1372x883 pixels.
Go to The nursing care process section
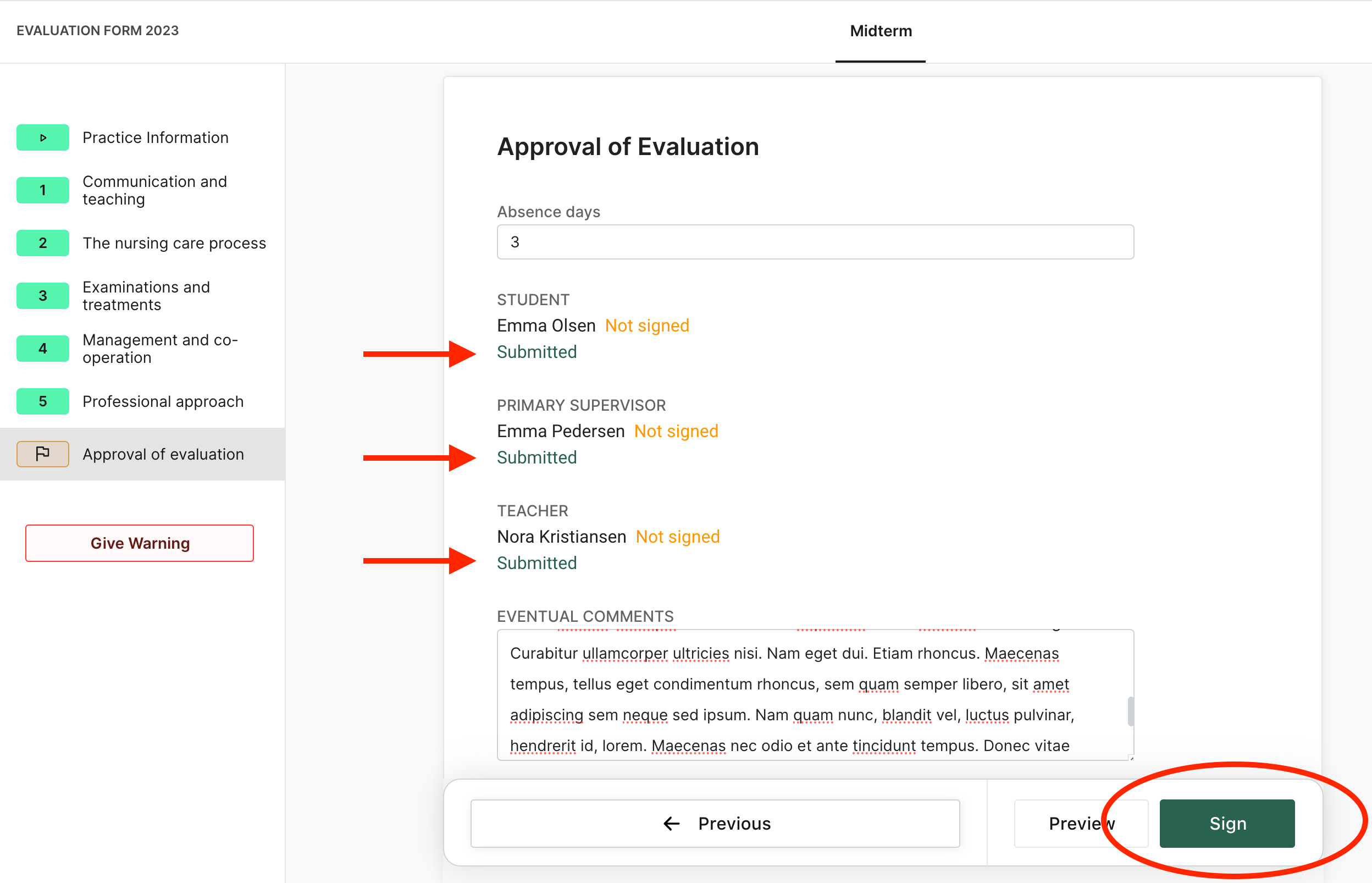(174, 243)
